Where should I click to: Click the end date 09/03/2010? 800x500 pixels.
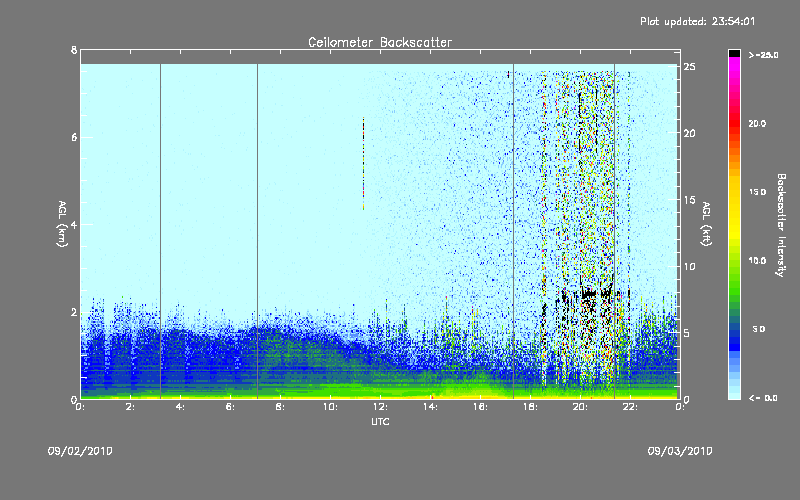tap(680, 451)
